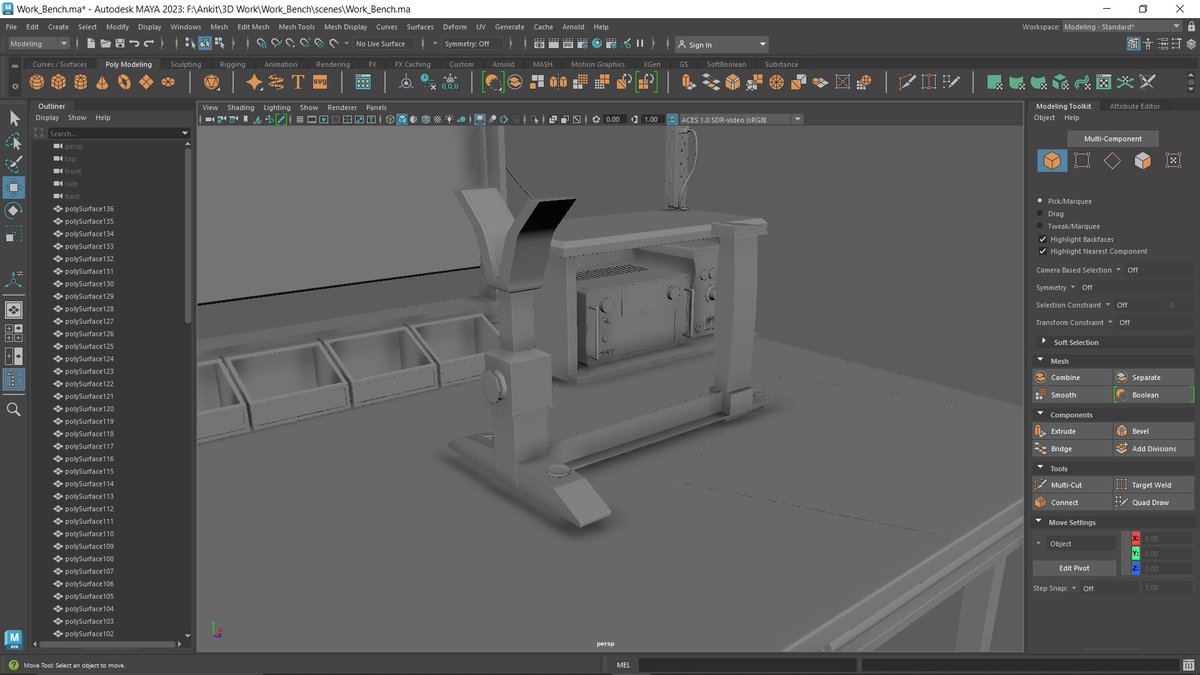
Task: Click the Undo arrow icon
Action: point(134,44)
